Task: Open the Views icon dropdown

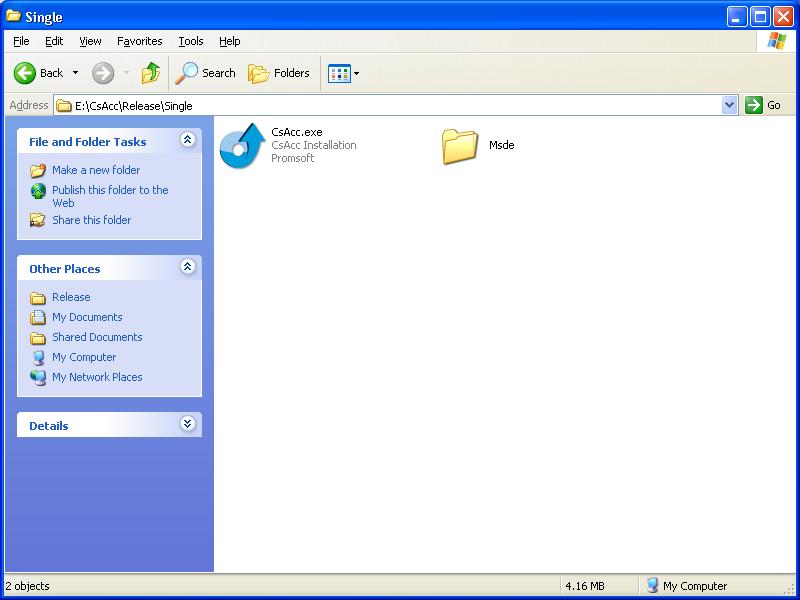Action: [x=343, y=73]
